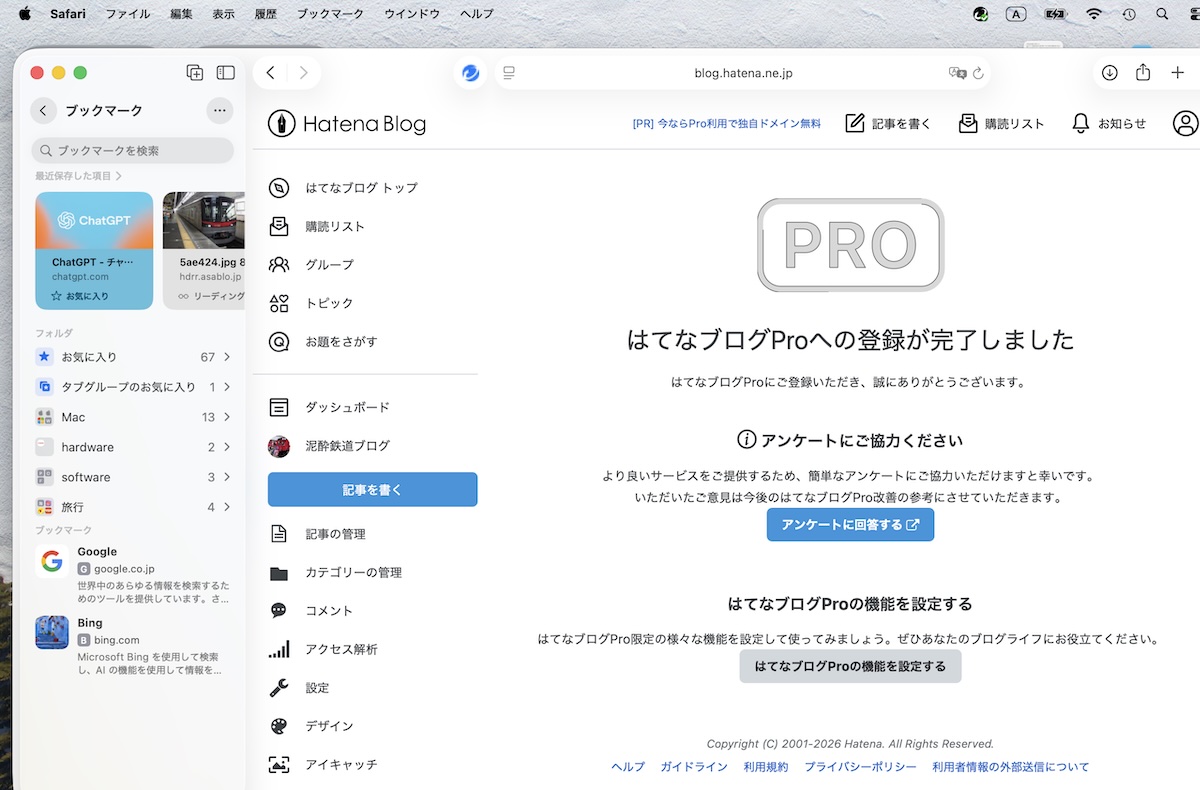
Task: Open the ヘルプ menu in the menu bar
Action: click(477, 14)
